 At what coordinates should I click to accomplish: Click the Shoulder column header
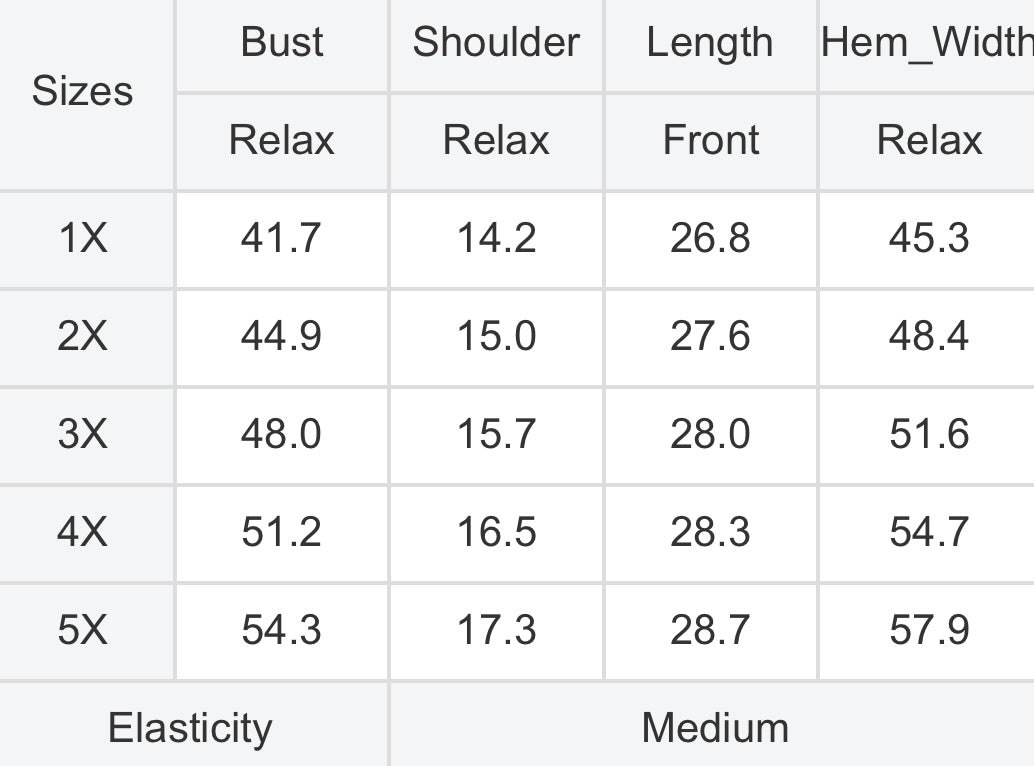(497, 44)
